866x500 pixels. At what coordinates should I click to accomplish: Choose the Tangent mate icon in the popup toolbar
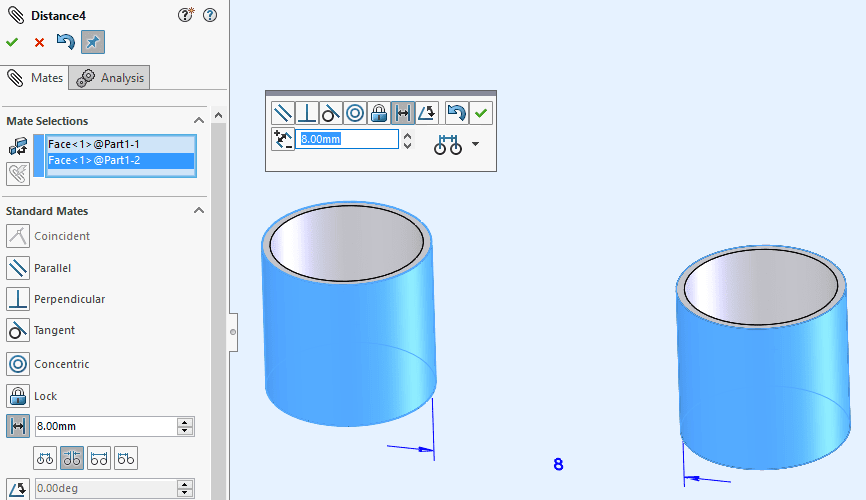[331, 113]
